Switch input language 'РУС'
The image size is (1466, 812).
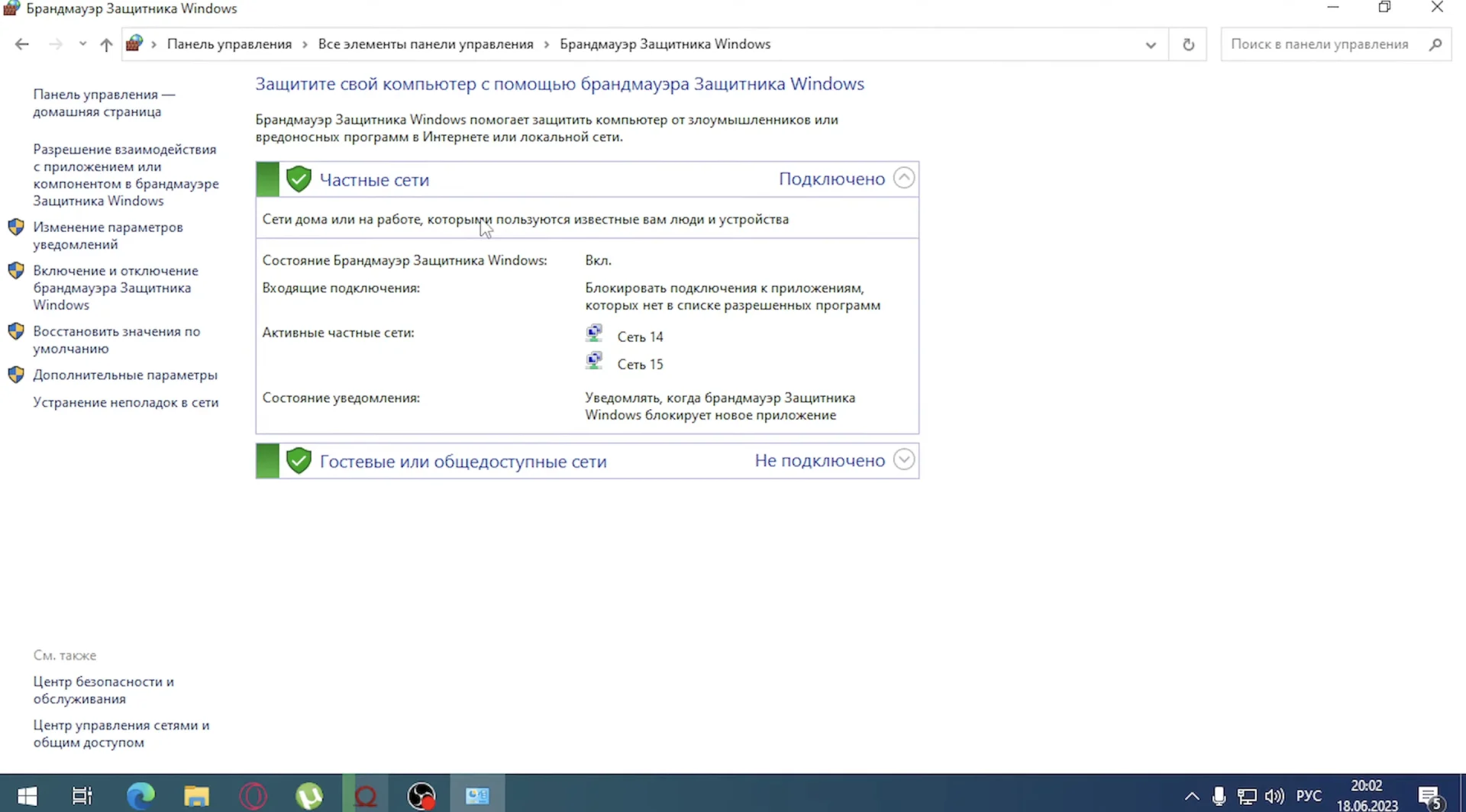point(1309,797)
